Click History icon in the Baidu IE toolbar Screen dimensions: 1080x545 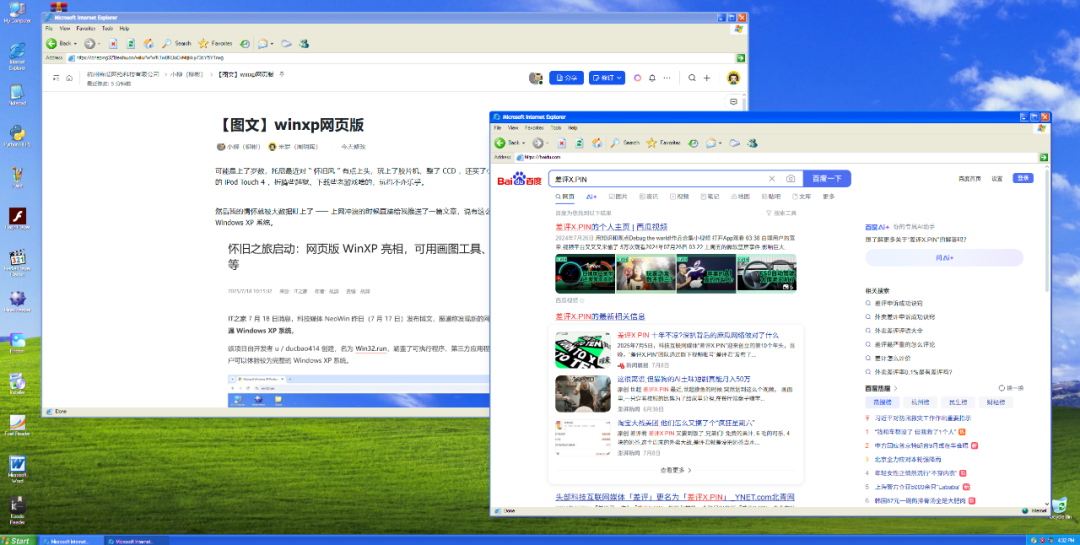[x=693, y=143]
